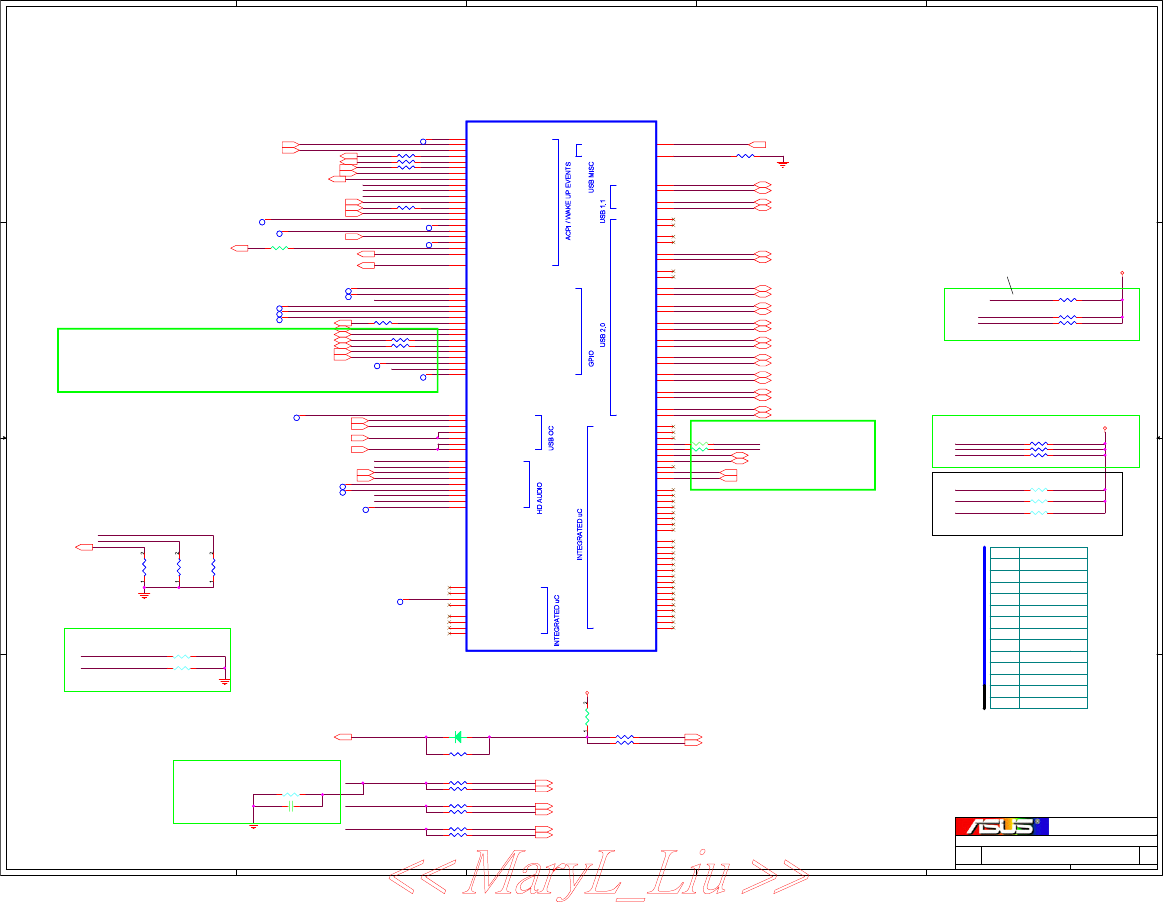Screen dimensions: 1163x902
Task: Click the USB OC label
Action: point(551,438)
